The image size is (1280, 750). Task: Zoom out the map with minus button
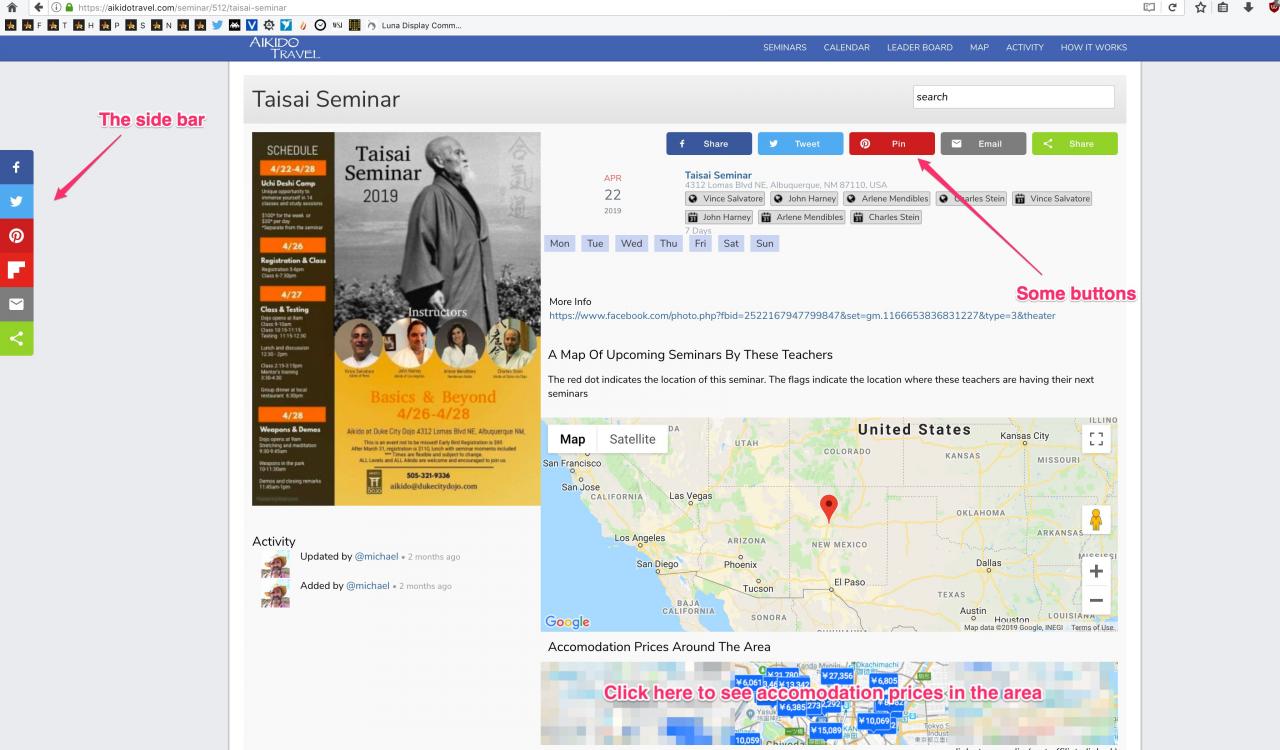(x=1096, y=601)
